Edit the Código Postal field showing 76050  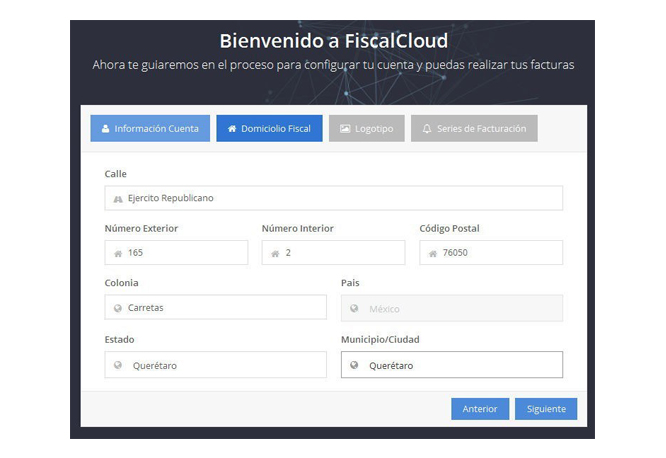click(x=491, y=252)
